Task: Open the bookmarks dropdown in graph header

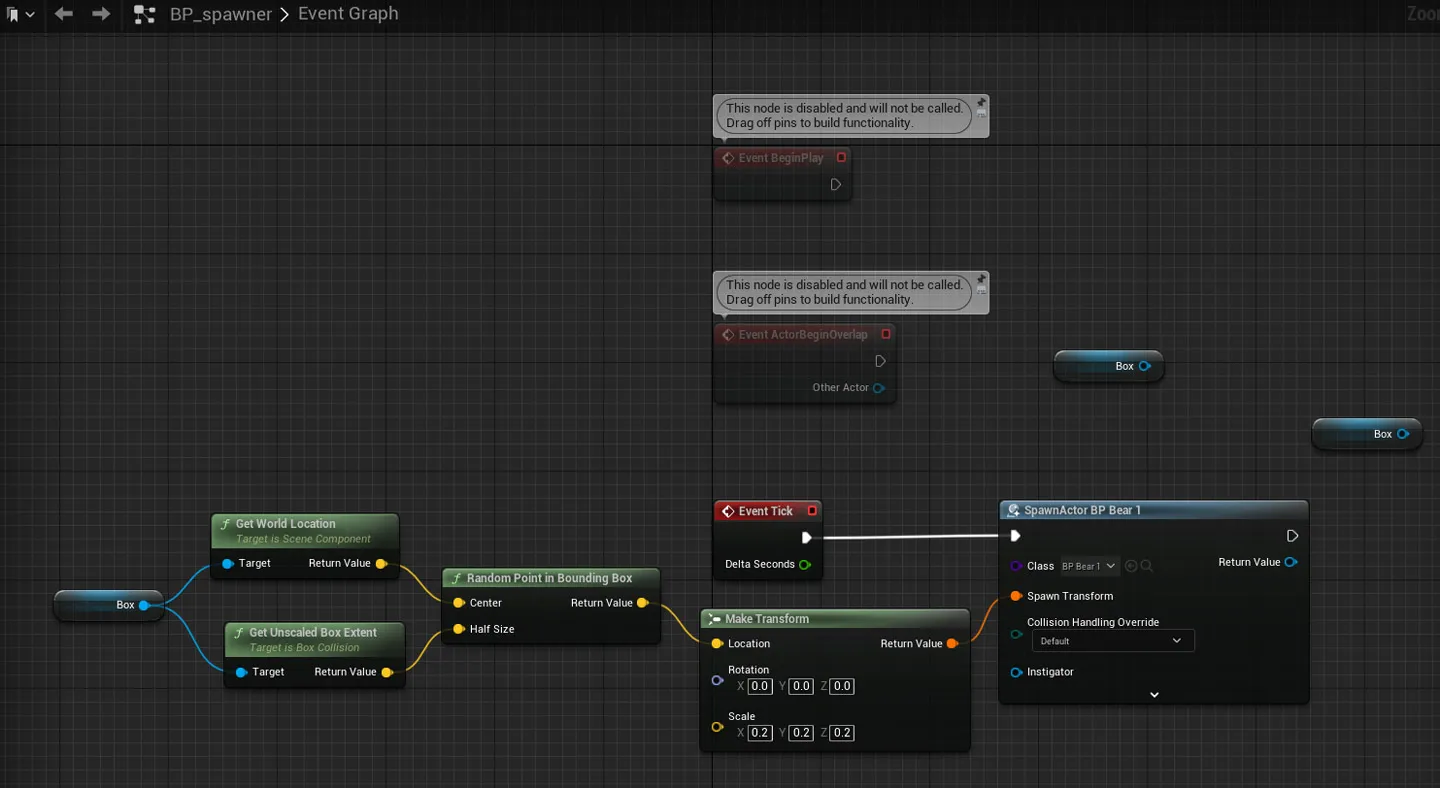Action: click(x=20, y=14)
